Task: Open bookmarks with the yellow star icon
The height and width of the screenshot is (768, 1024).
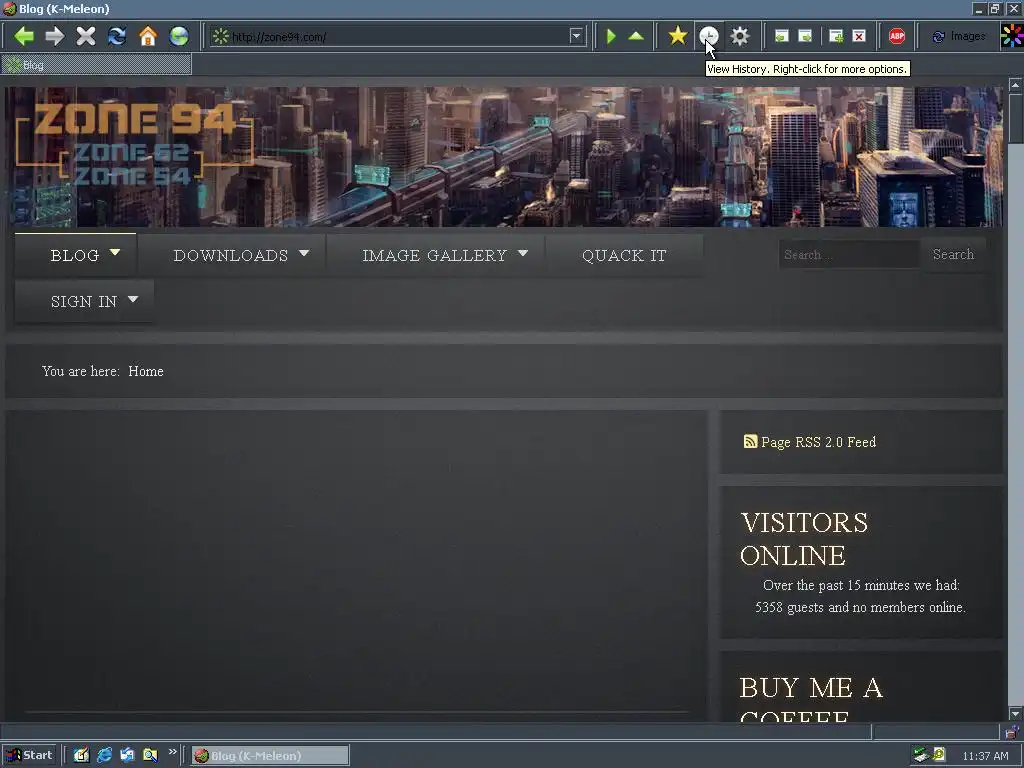Action: tap(678, 36)
